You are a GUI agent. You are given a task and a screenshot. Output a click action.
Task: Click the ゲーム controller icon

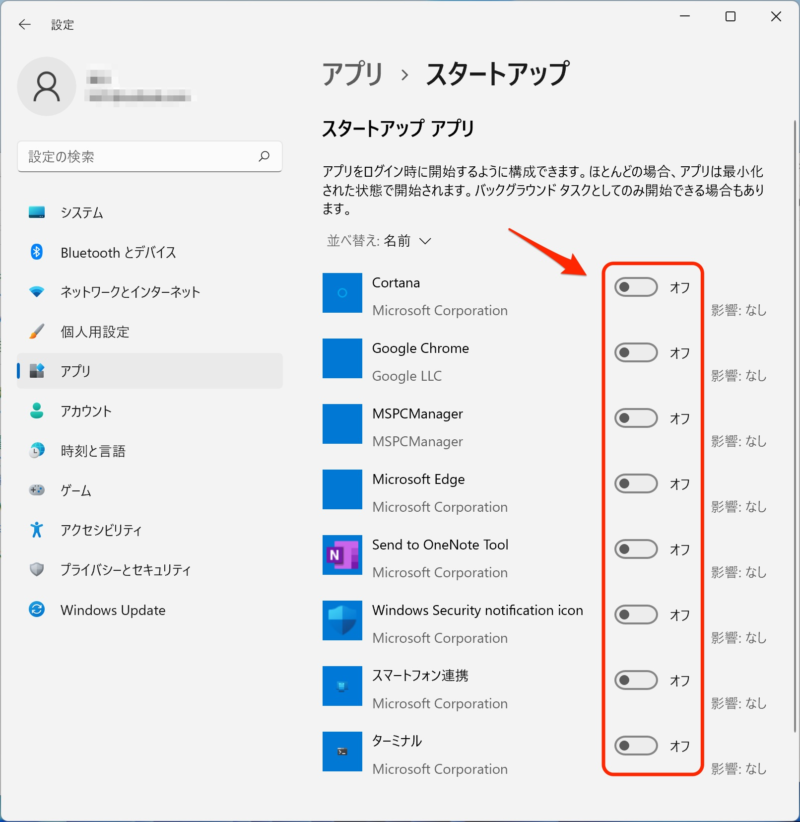coord(37,490)
